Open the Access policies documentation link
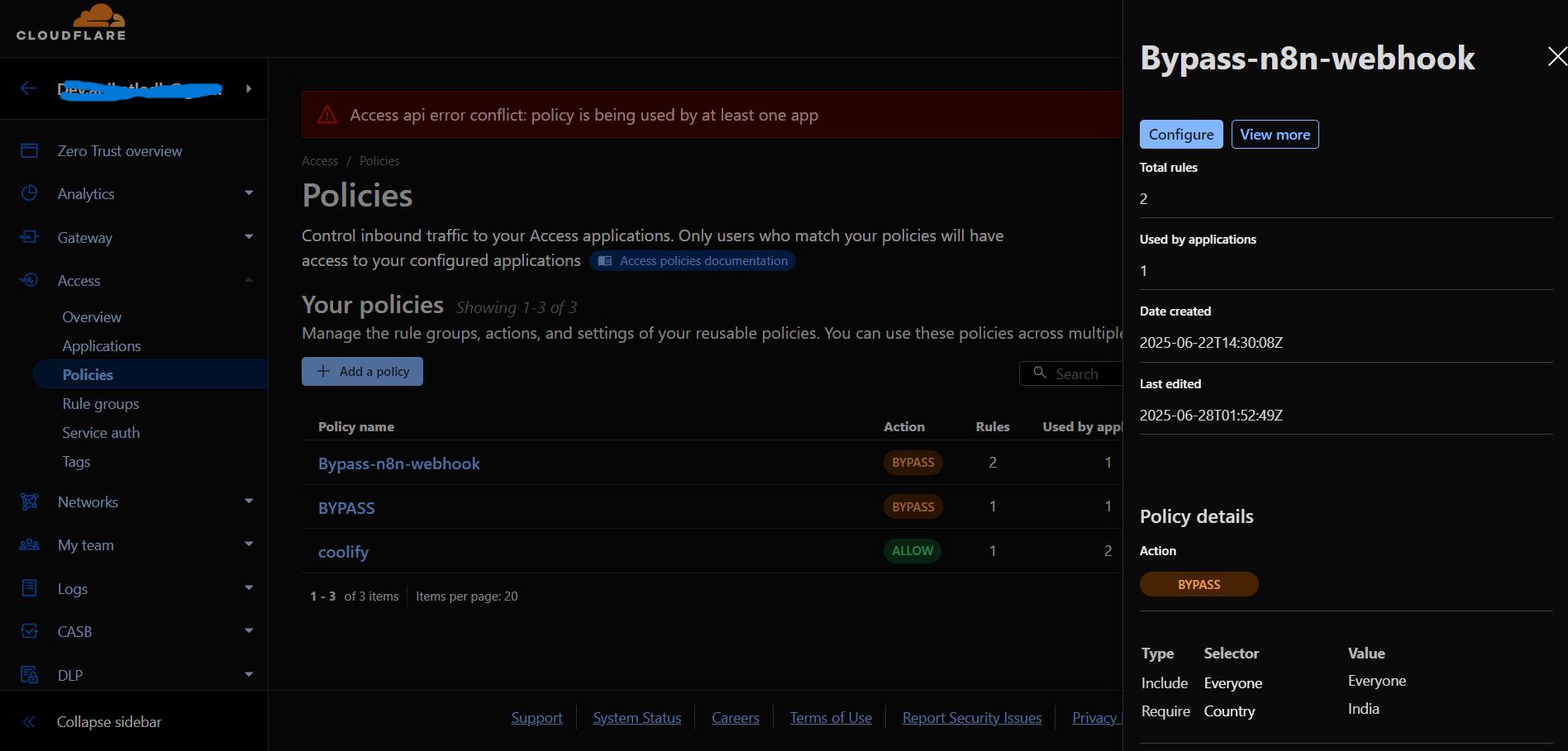The height and width of the screenshot is (751, 1568). coord(693,261)
